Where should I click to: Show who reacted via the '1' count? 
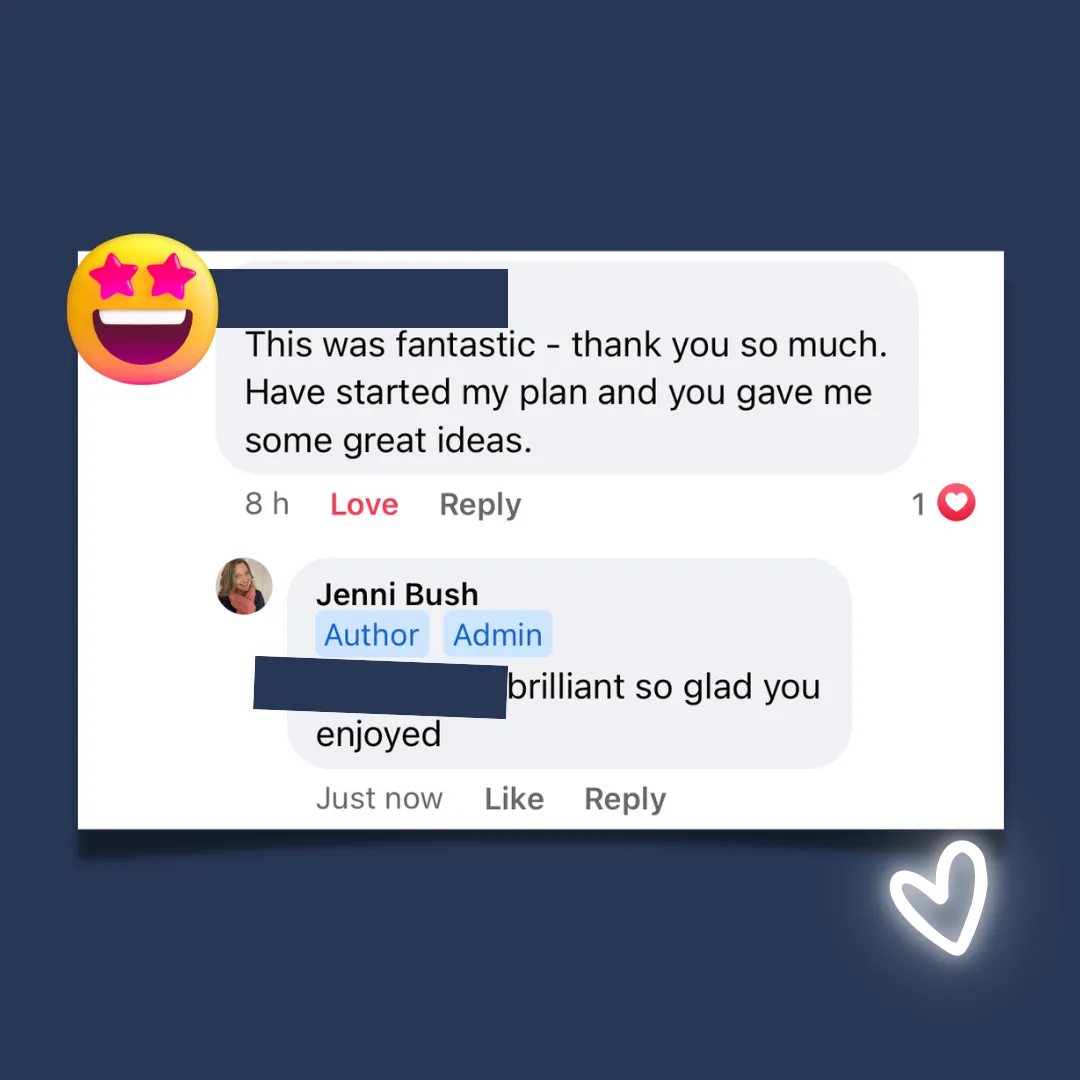tap(918, 504)
